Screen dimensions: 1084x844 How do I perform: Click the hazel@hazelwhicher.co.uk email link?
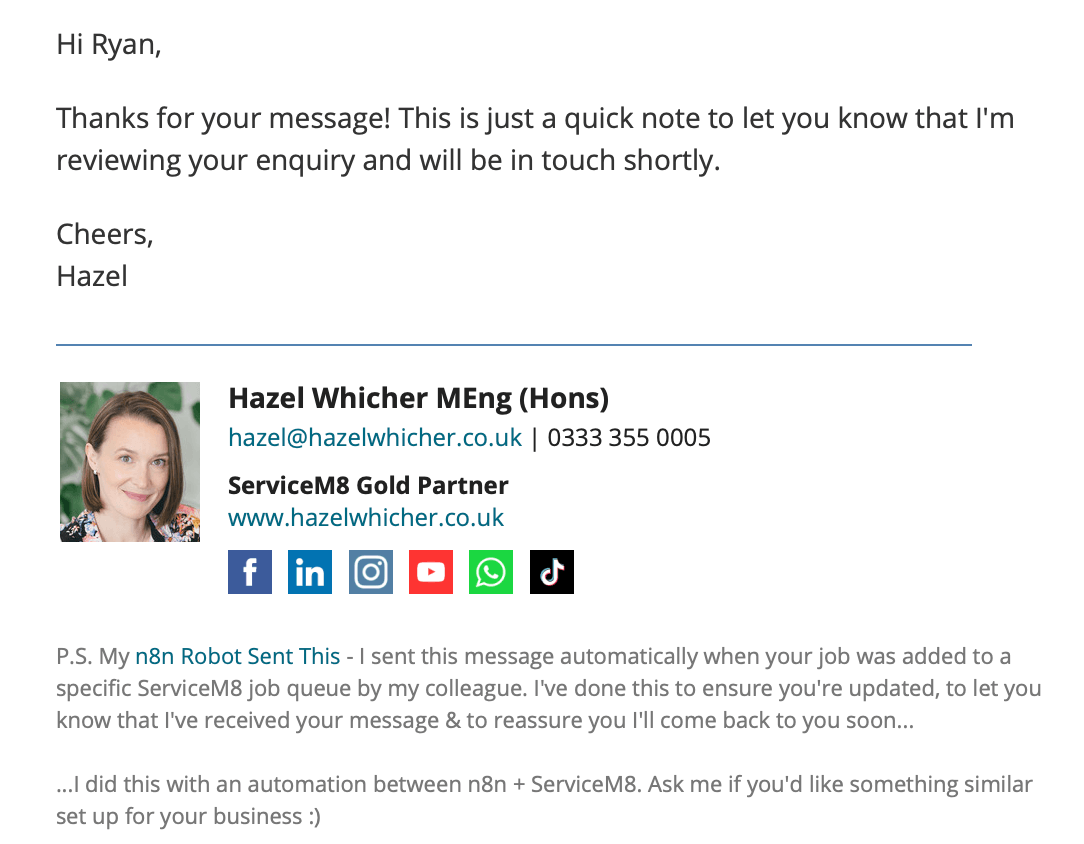click(x=375, y=438)
